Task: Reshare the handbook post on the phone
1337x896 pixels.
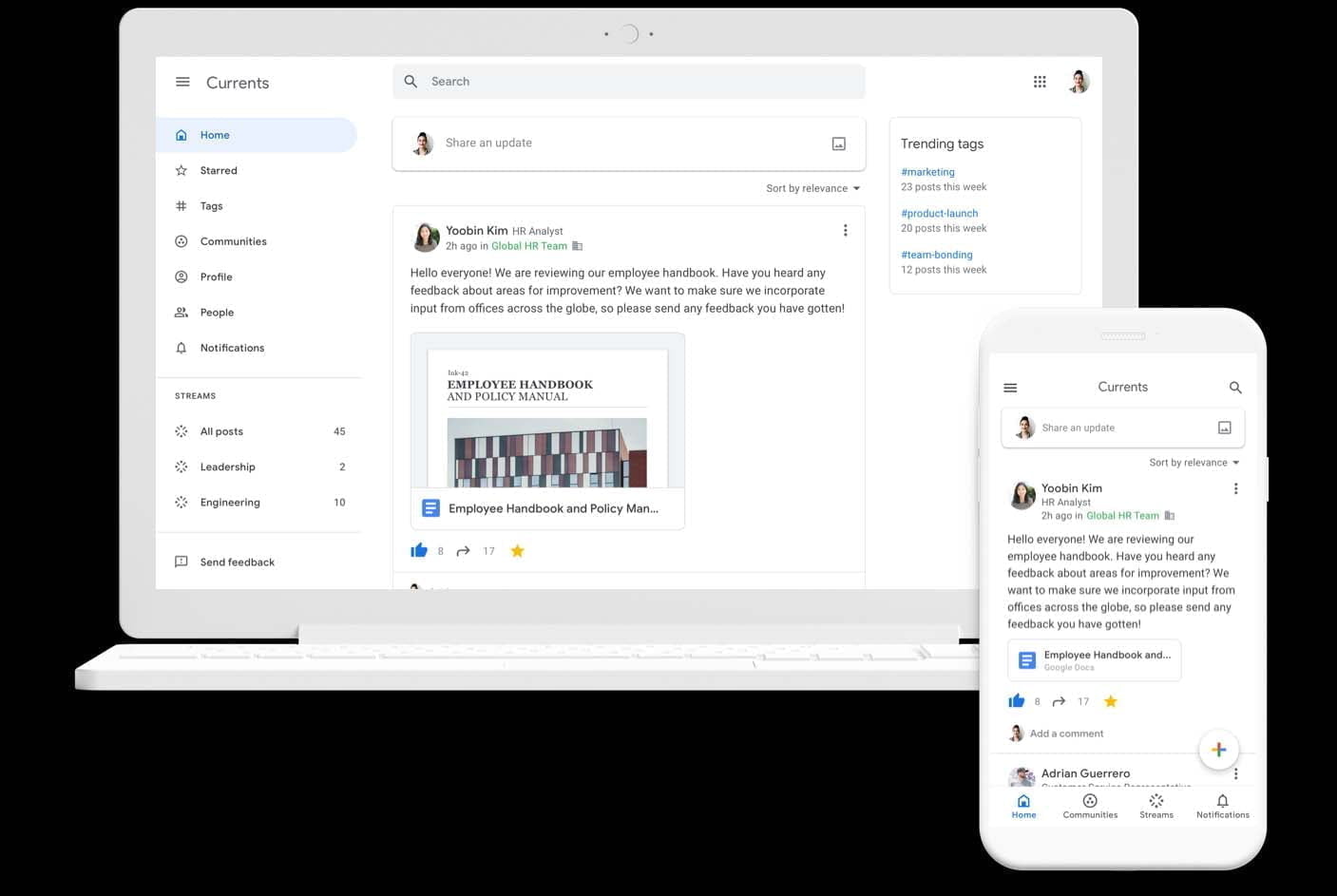Action: (x=1059, y=701)
